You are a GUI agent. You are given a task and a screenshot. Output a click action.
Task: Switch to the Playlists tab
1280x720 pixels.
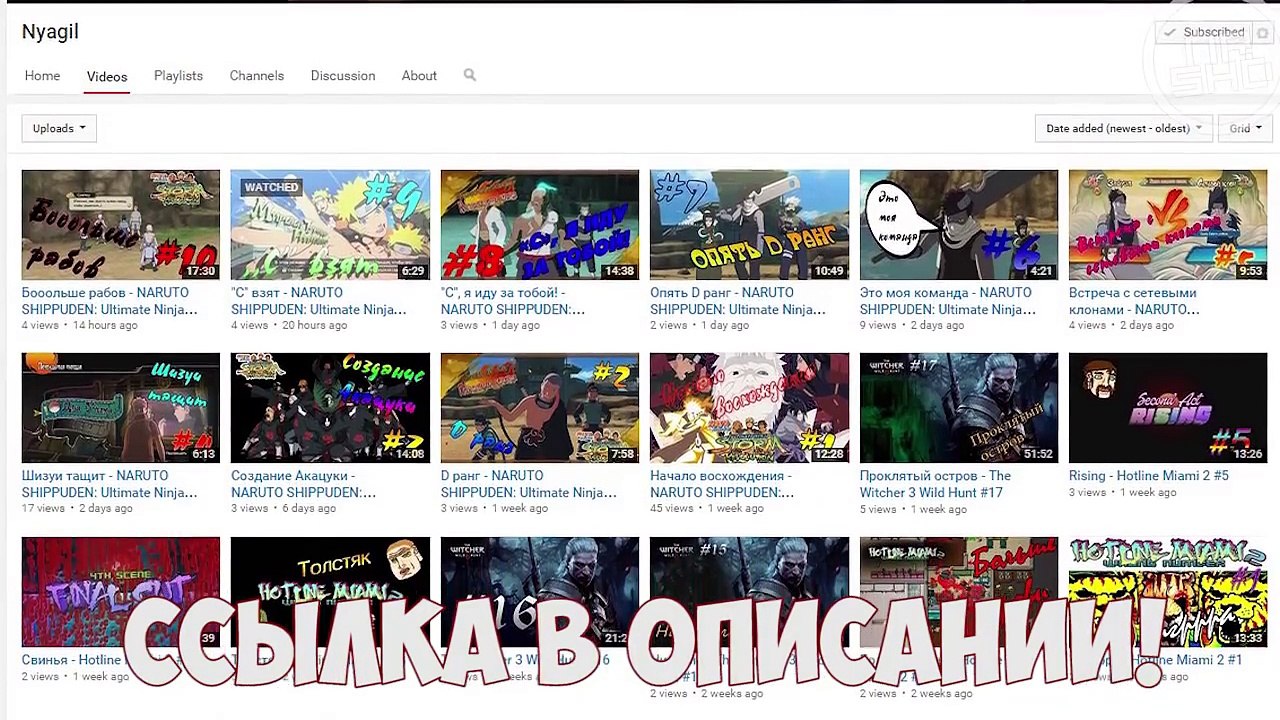(178, 76)
